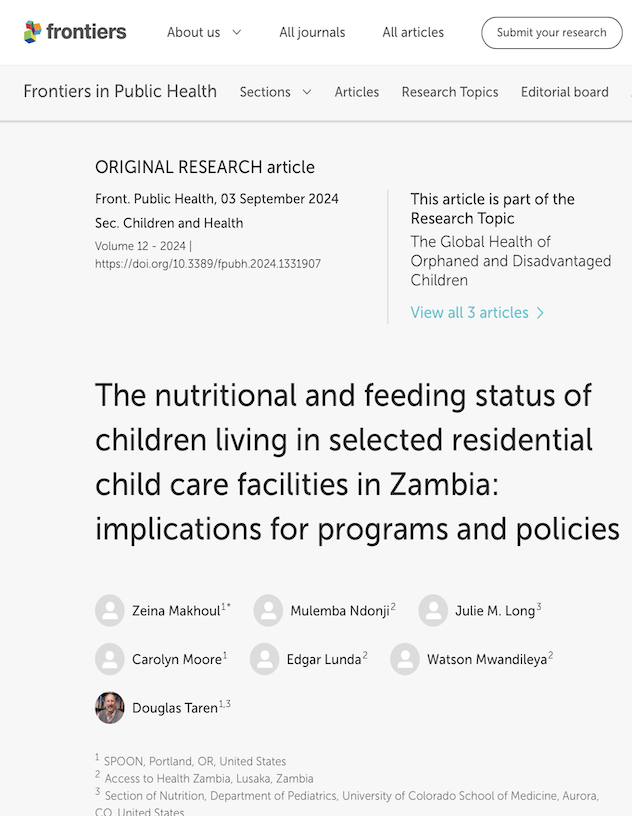Open the Frontiers in Public Health journal home

click(x=120, y=92)
